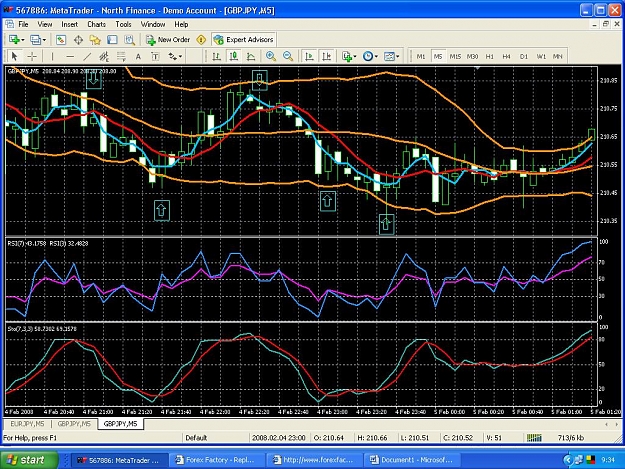Open the Windows start button
Screen dimensions: 625x469
click(x=29, y=460)
